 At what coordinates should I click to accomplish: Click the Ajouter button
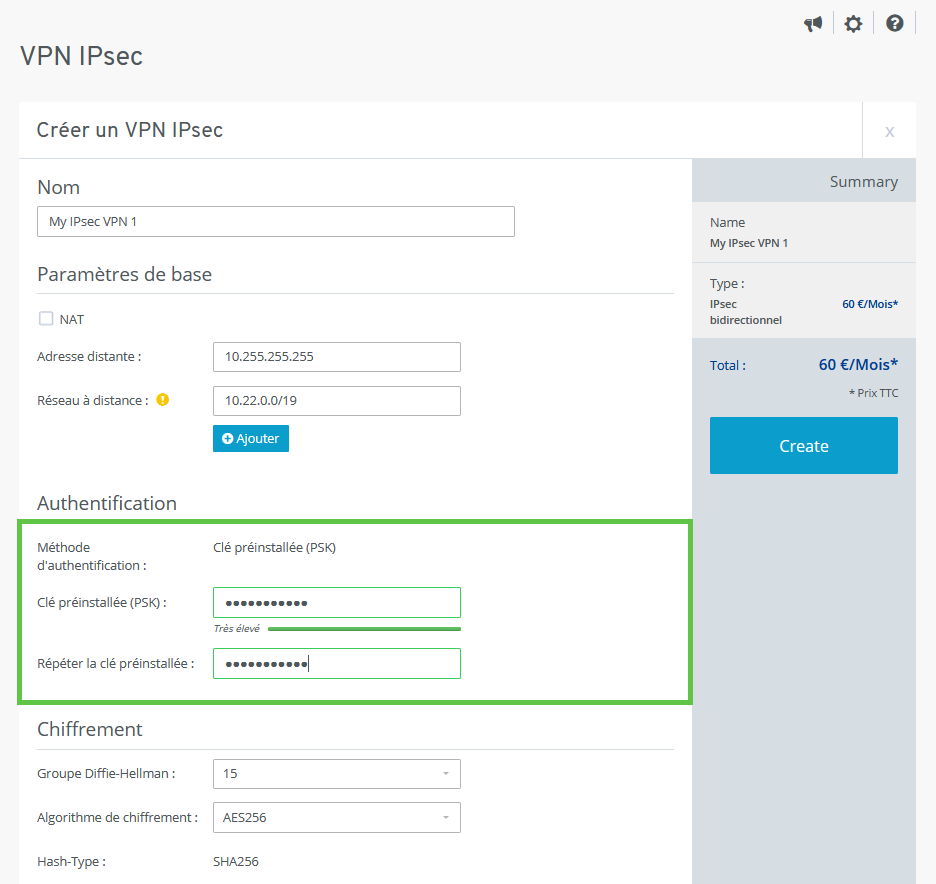tap(251, 439)
